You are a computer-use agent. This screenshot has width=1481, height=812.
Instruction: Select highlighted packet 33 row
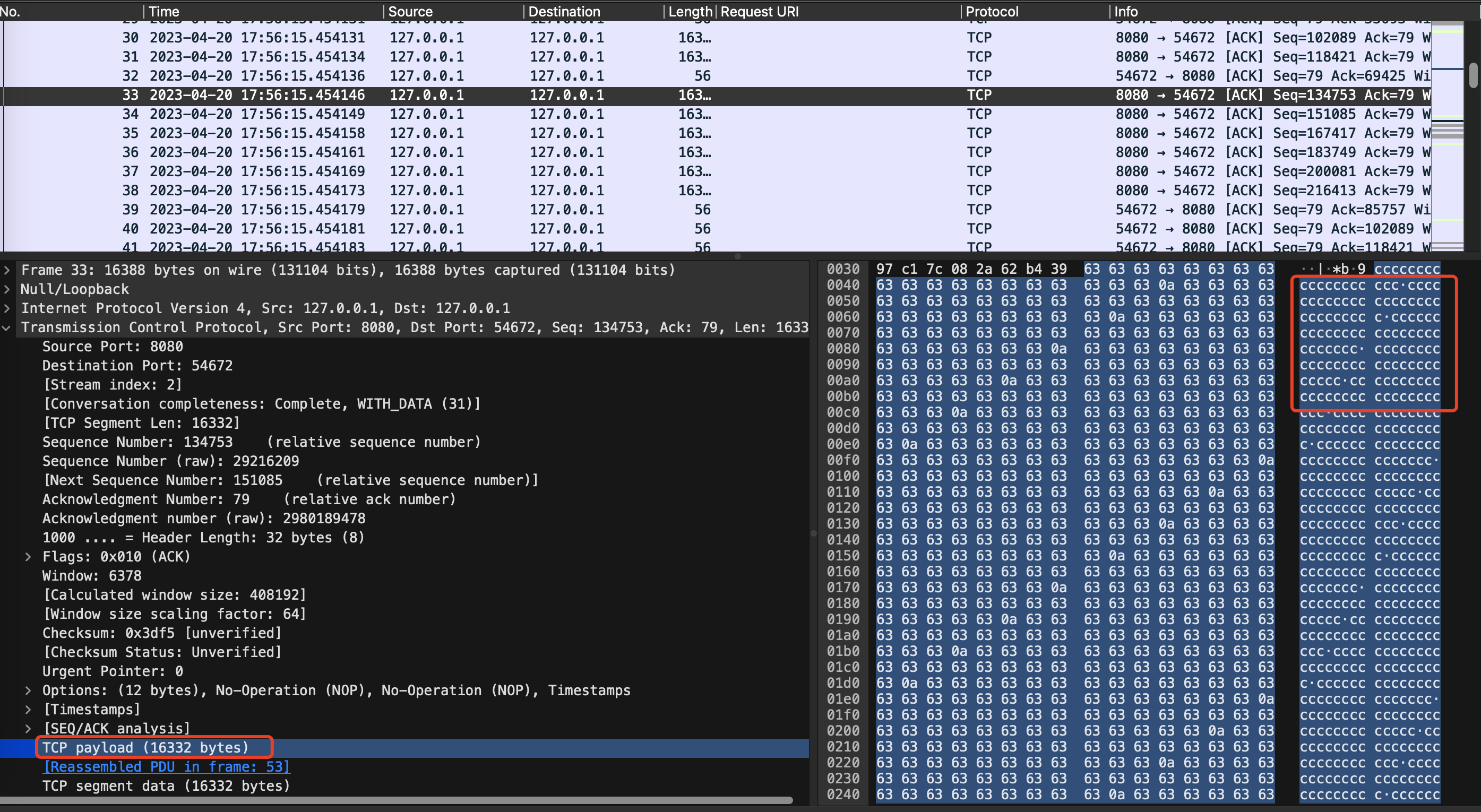716,95
